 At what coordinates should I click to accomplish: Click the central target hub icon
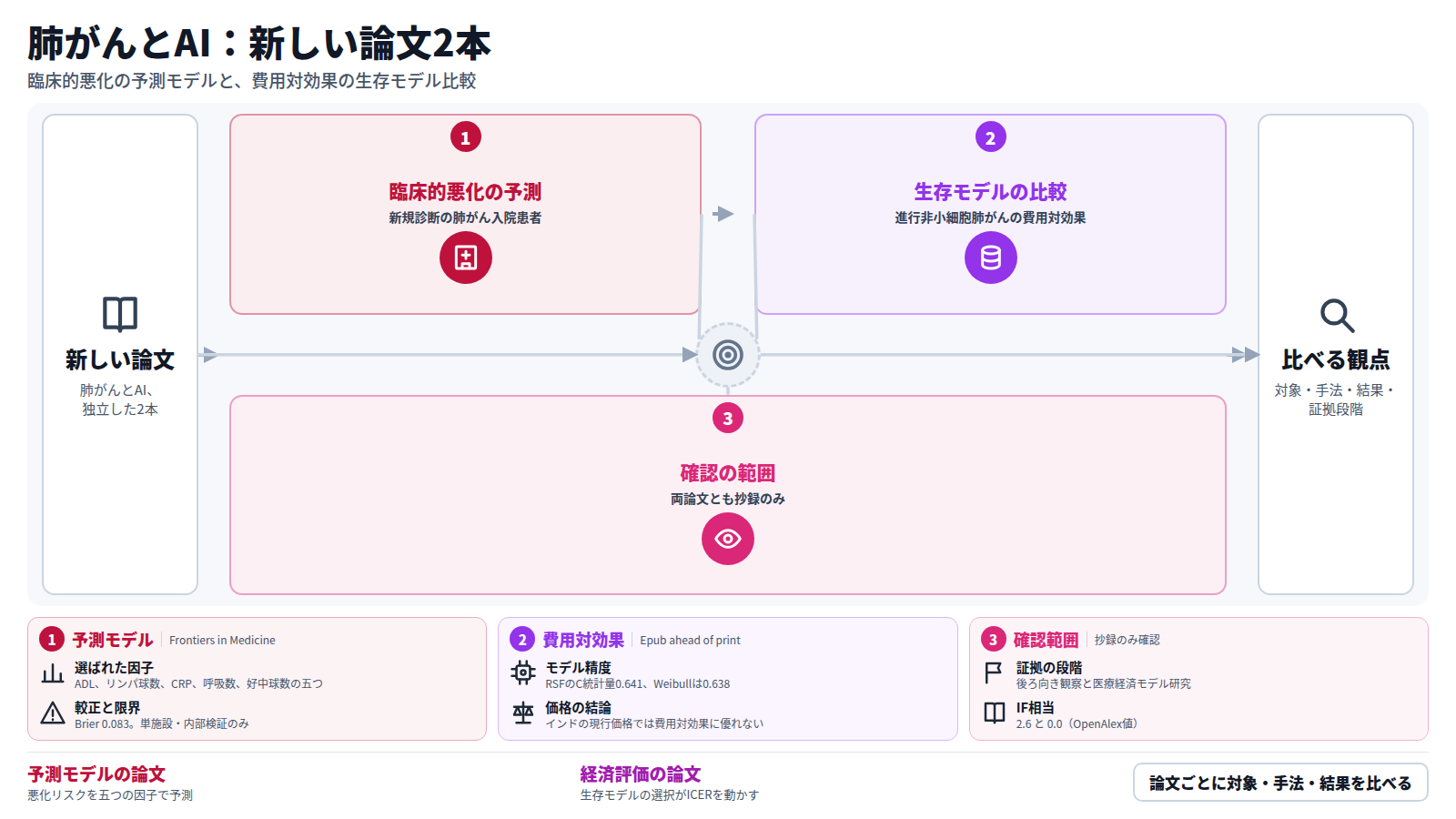point(728,355)
